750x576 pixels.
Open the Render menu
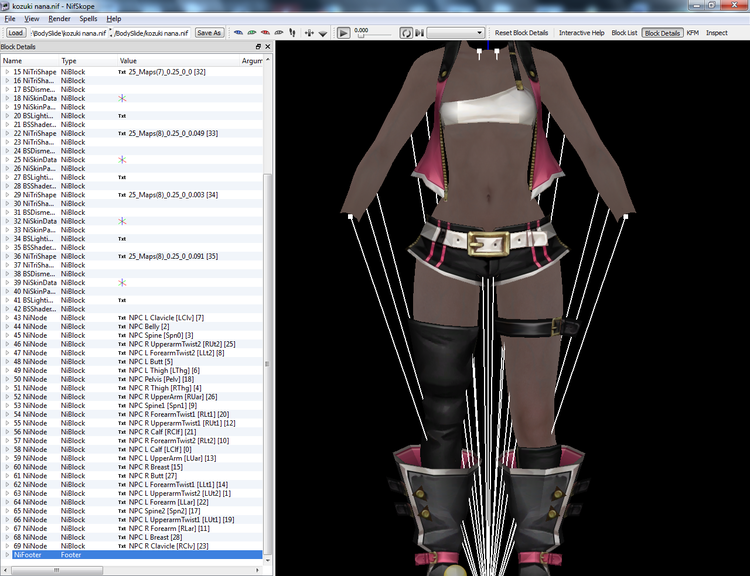point(59,19)
